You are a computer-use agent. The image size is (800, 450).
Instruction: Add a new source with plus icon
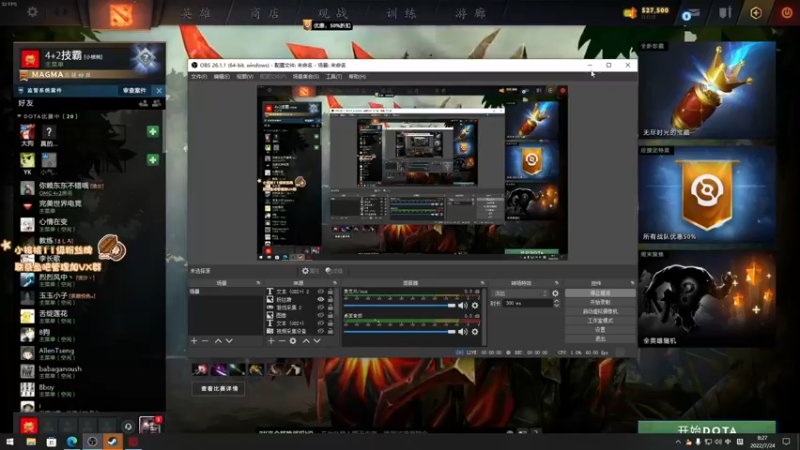pos(271,340)
